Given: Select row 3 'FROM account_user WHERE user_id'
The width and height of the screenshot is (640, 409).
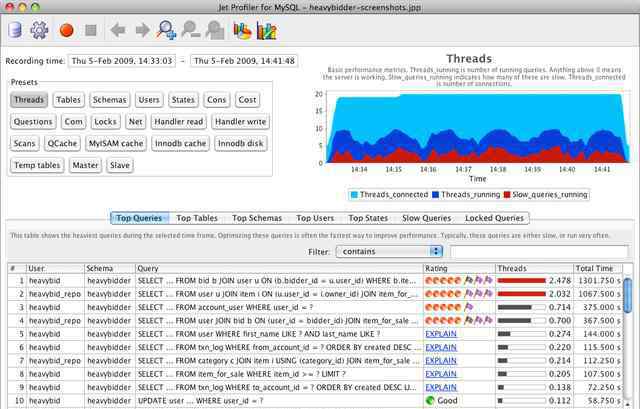Looking at the screenshot, I should tap(315, 307).
